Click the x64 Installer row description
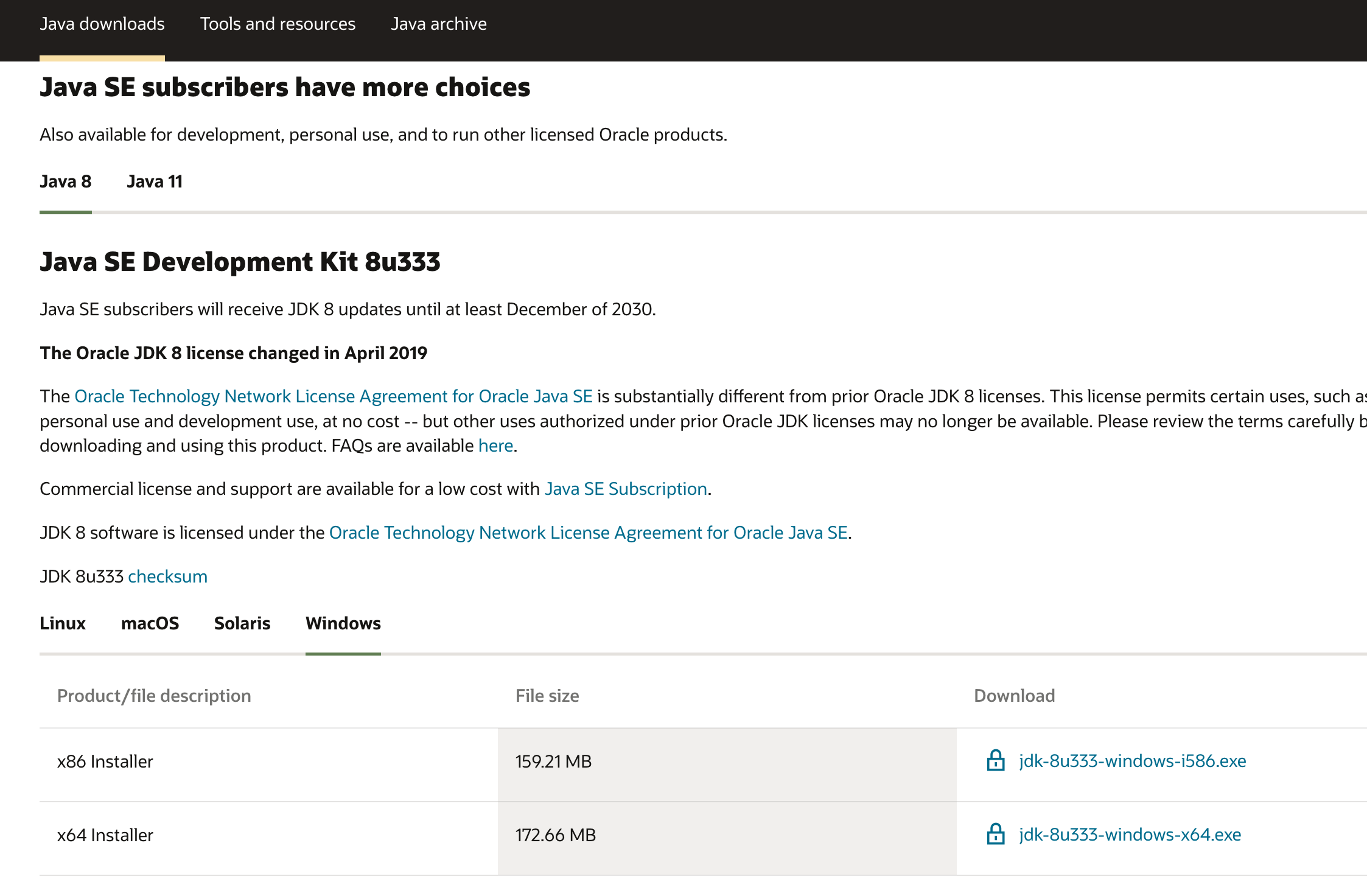Screen dimensions: 1367x896 tap(105, 835)
